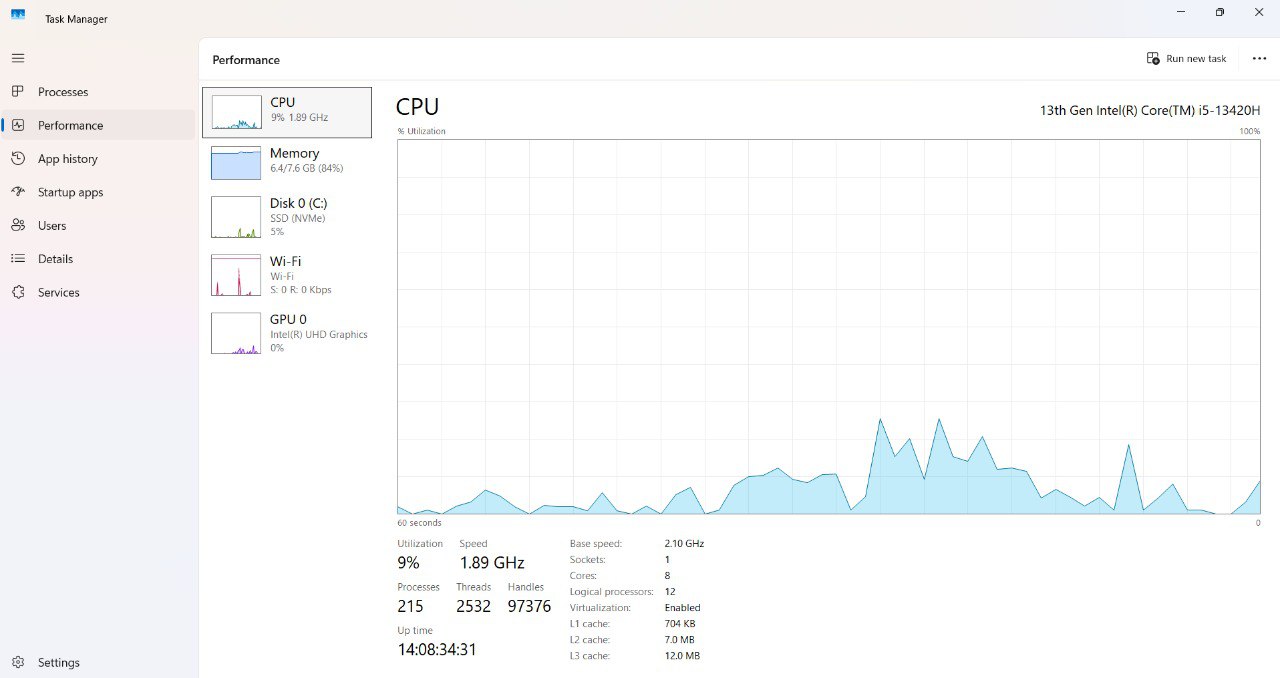
Task: Collapse the navigation pane with the hamburger icon
Action: pyautogui.click(x=17, y=57)
